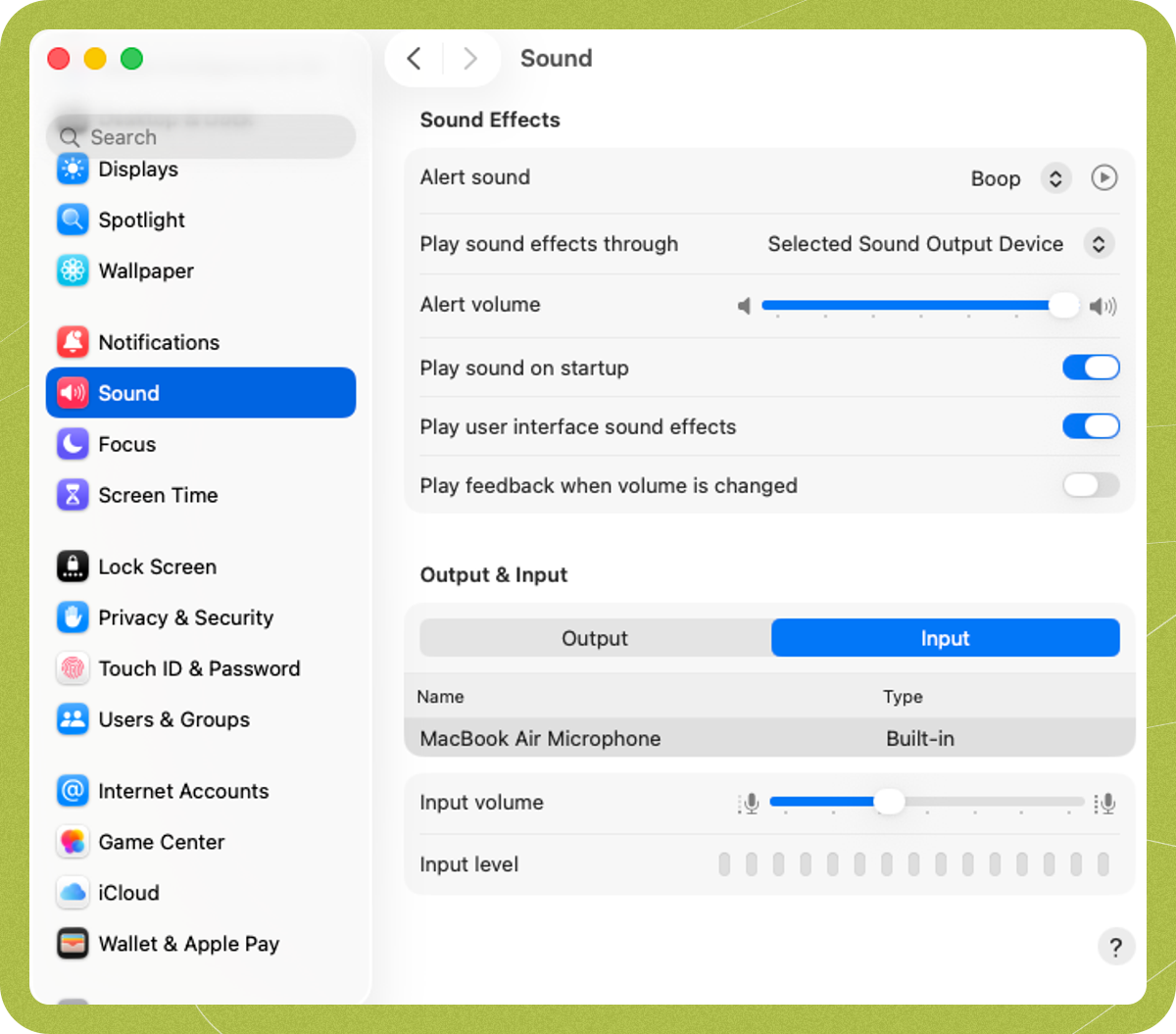This screenshot has height=1034, width=1176.
Task: Go back with the left chevron
Action: 415,59
